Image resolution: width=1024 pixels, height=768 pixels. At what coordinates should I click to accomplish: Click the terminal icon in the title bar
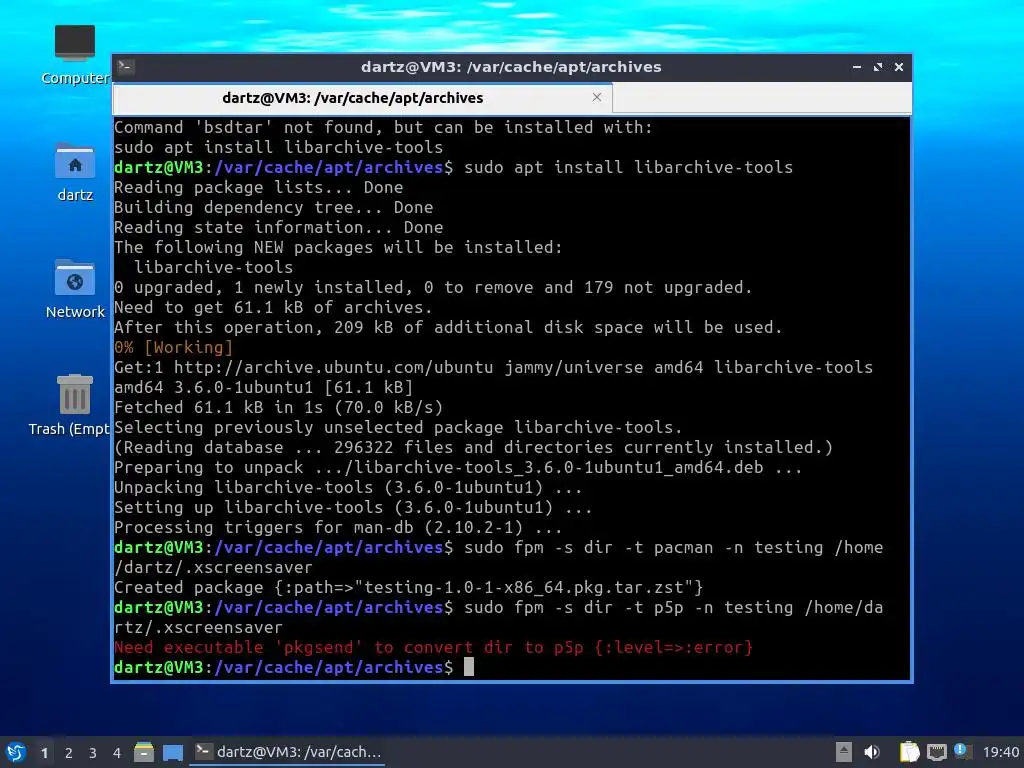click(126, 67)
